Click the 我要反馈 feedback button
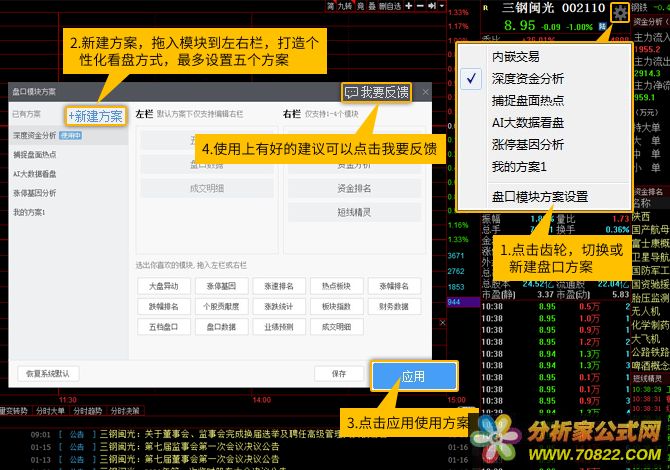 376,92
